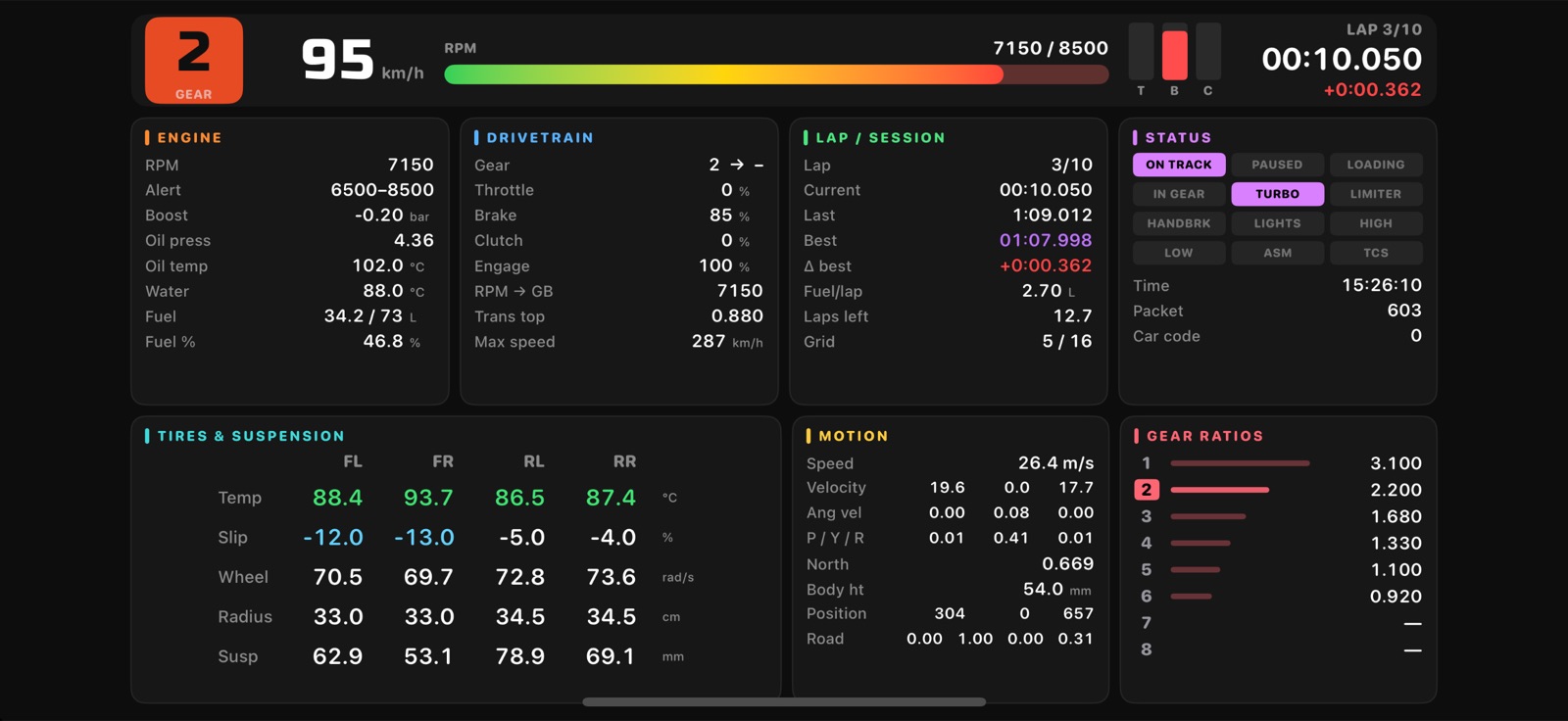Click the horizontal scrollbar at the bottom

click(x=784, y=701)
